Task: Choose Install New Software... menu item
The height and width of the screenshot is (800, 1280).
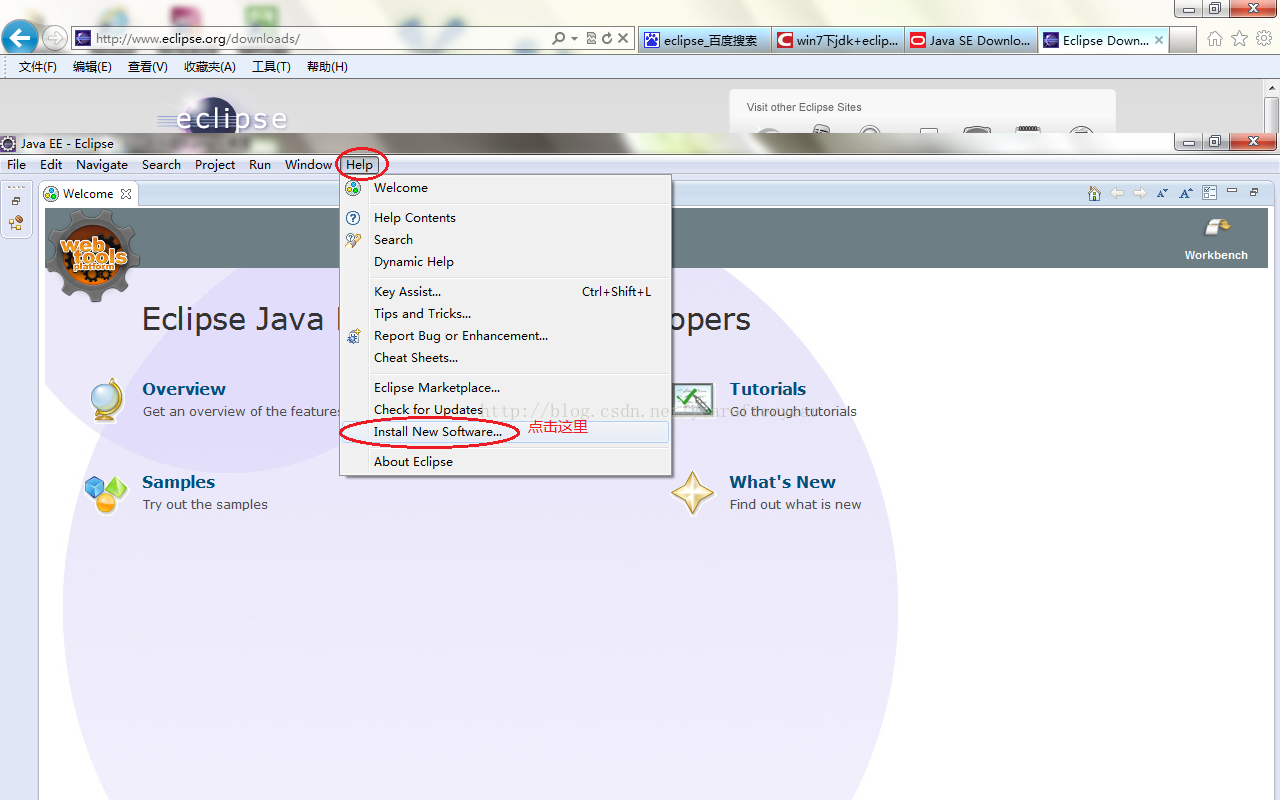Action: (x=505, y=432)
